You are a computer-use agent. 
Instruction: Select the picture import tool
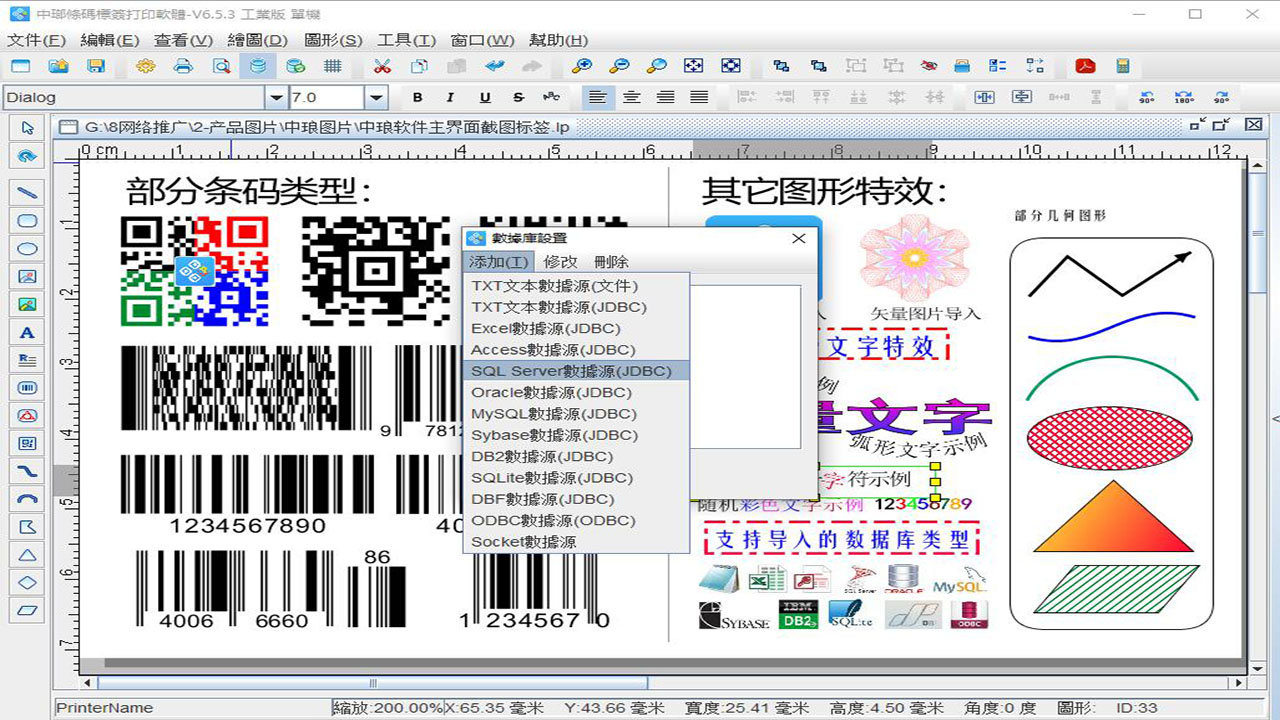(x=25, y=305)
